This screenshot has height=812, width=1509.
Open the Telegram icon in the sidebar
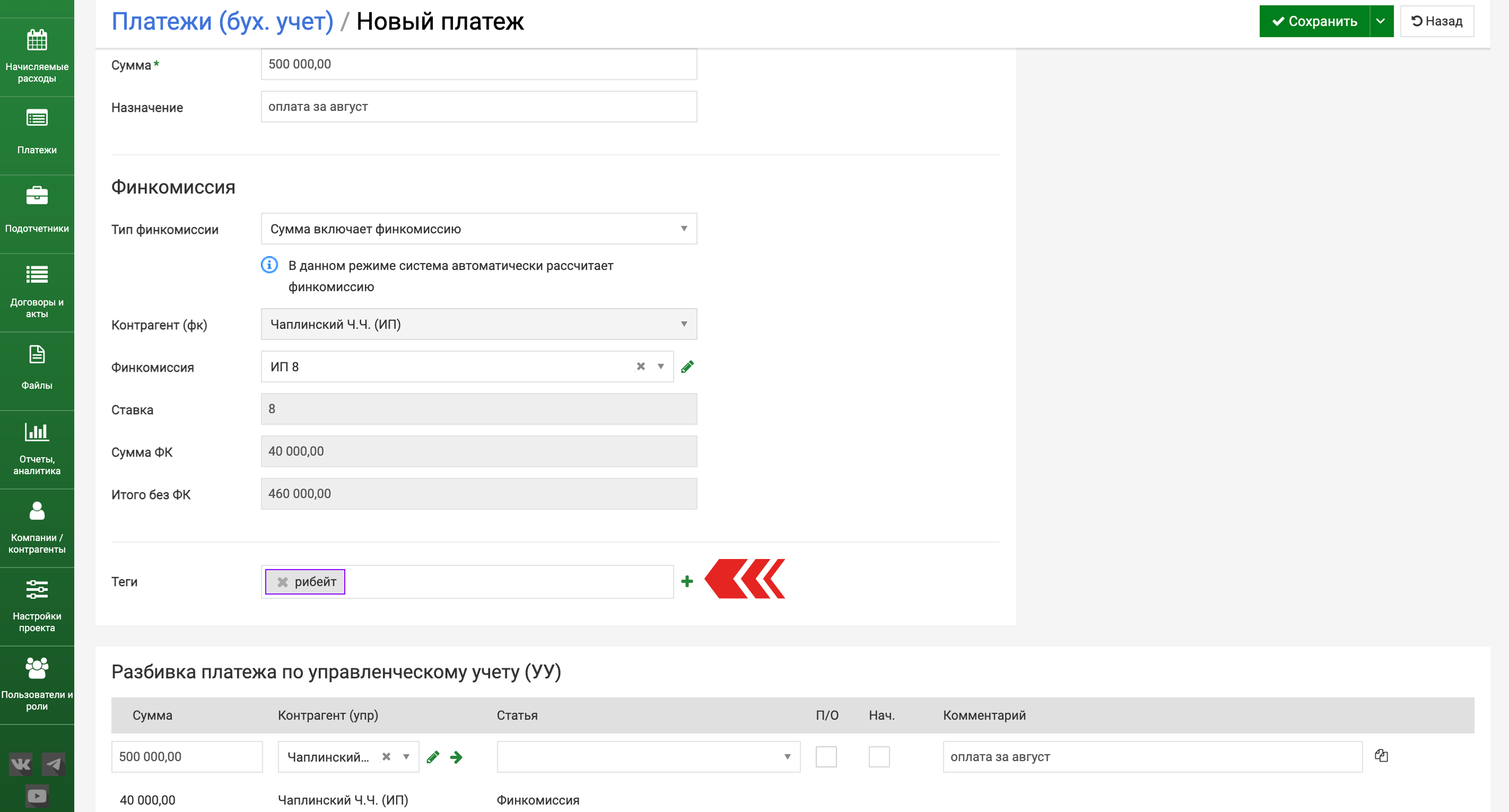tap(54, 764)
